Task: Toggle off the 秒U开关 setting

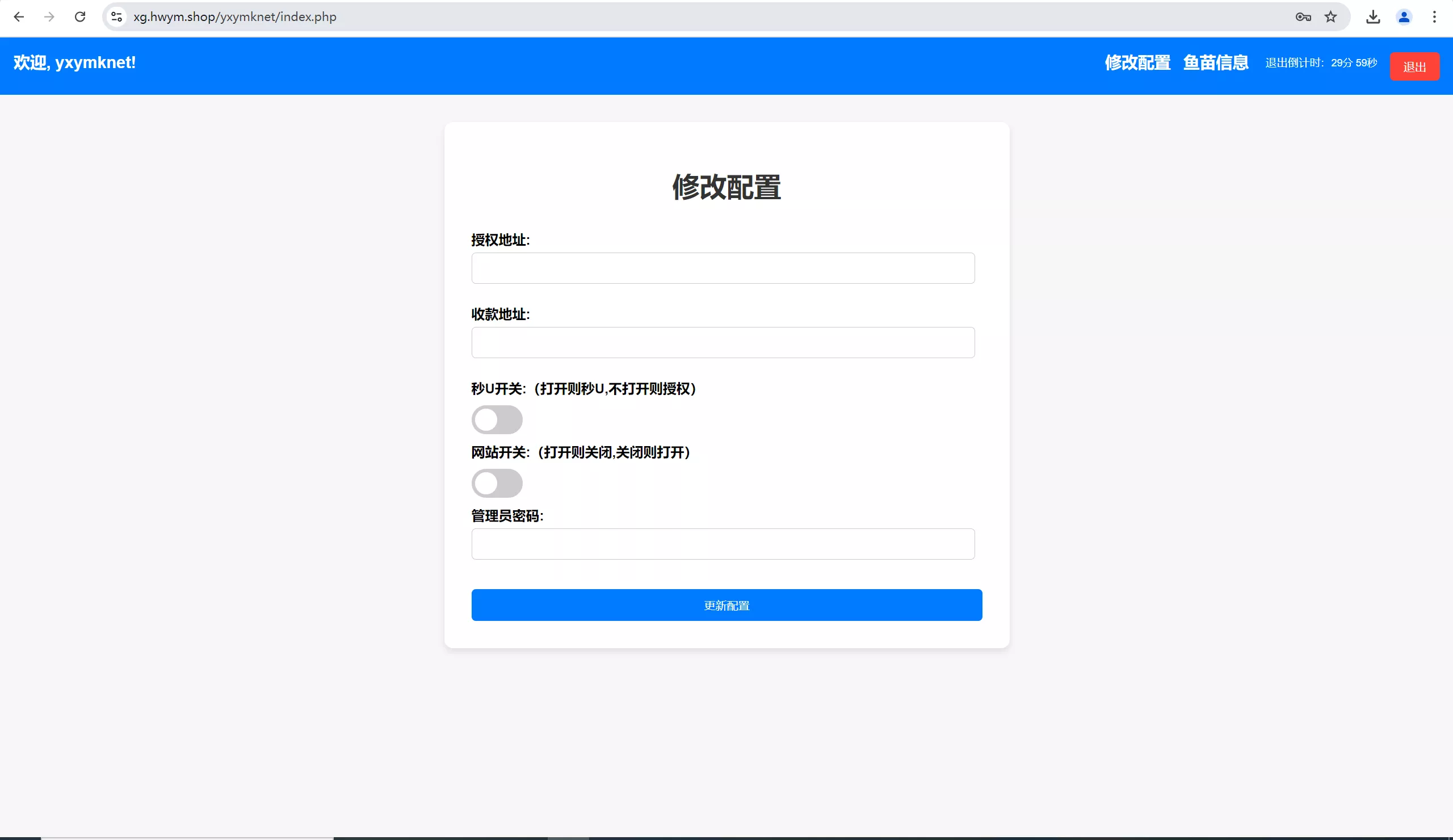Action: [x=497, y=419]
